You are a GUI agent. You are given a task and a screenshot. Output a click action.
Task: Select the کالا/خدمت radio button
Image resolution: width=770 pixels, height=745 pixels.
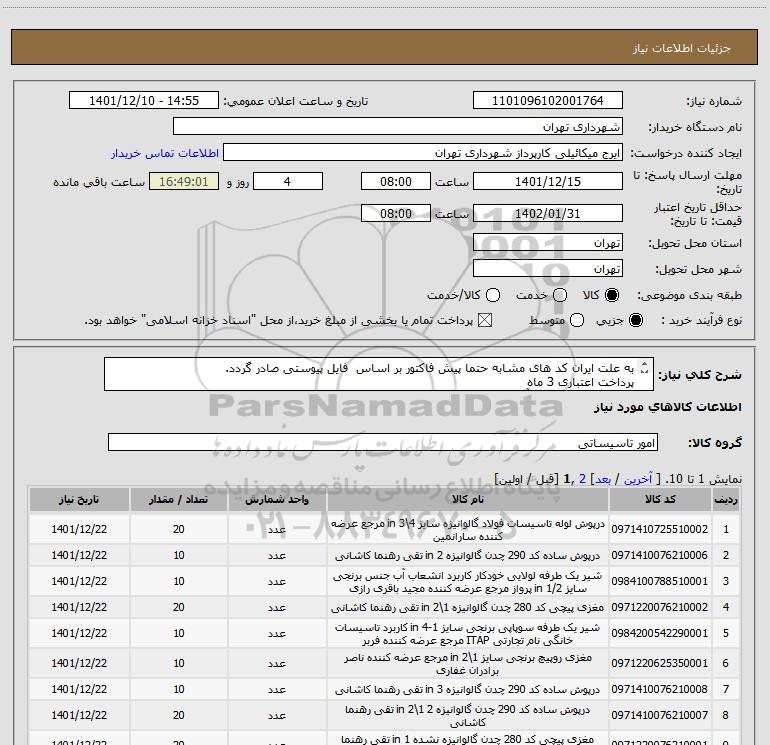tap(493, 295)
